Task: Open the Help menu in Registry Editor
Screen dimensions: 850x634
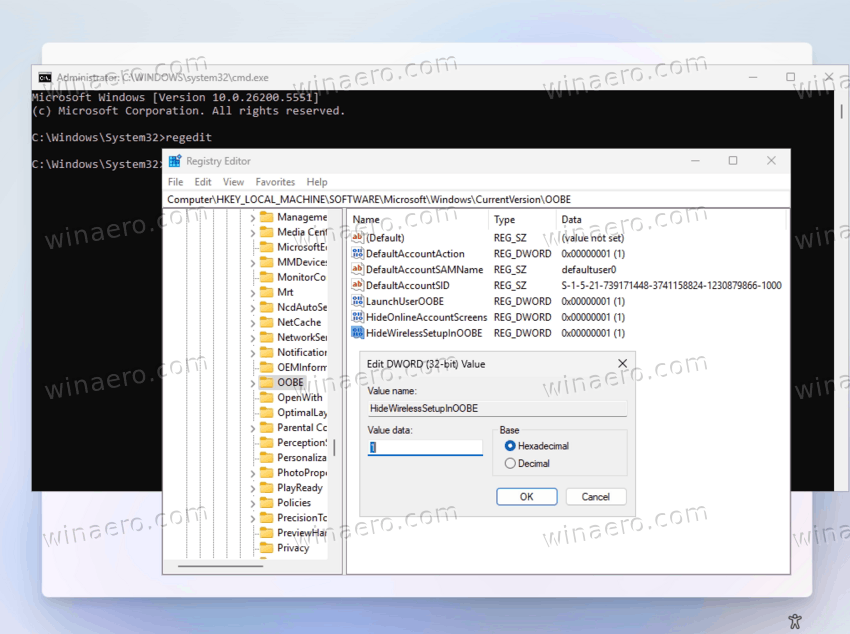Action: click(317, 182)
